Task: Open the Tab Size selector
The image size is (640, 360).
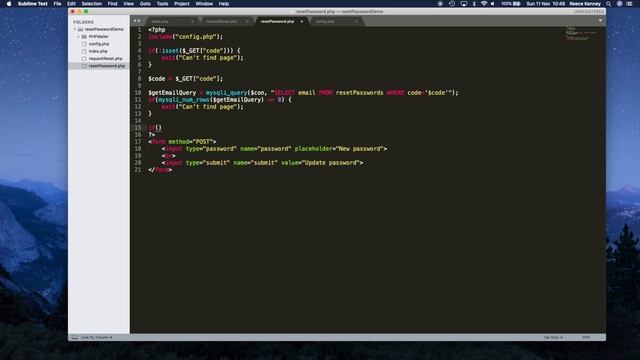Action: click(553, 338)
